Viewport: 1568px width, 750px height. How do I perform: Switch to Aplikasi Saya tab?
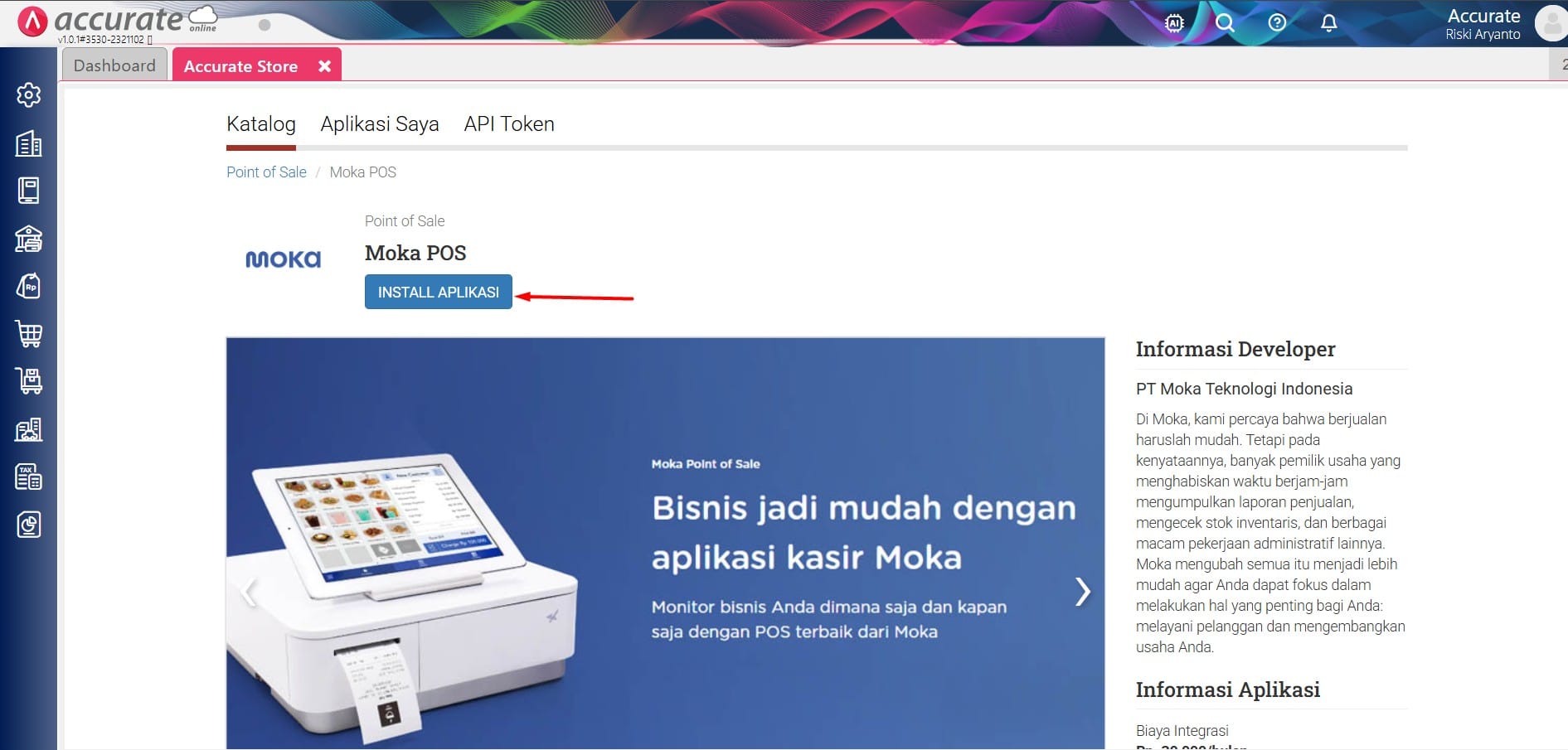pos(380,124)
